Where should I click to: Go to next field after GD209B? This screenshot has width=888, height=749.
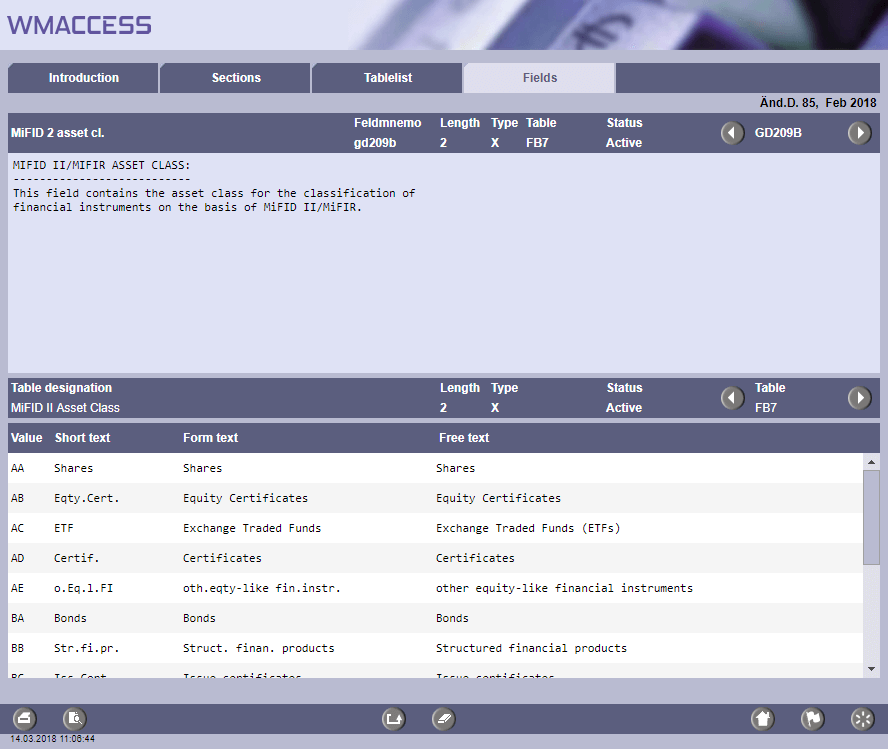point(859,133)
